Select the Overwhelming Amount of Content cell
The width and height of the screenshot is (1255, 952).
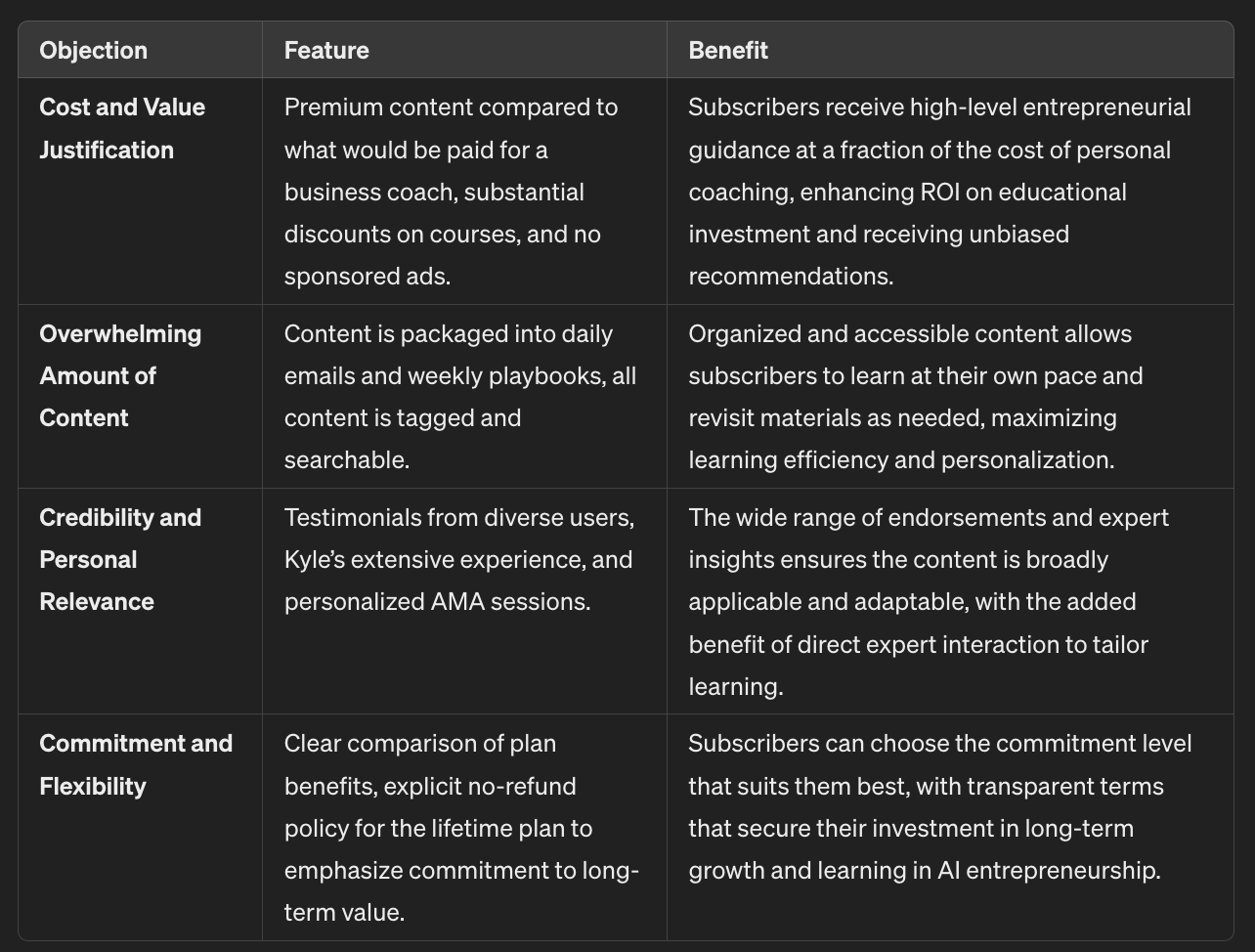pyautogui.click(x=120, y=375)
